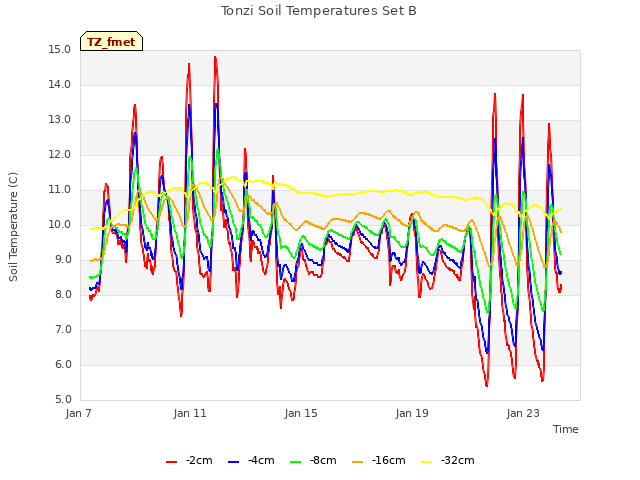The image size is (640, 480).
Task: Click the Jan 19 x-axis tick label
Action: point(412,413)
